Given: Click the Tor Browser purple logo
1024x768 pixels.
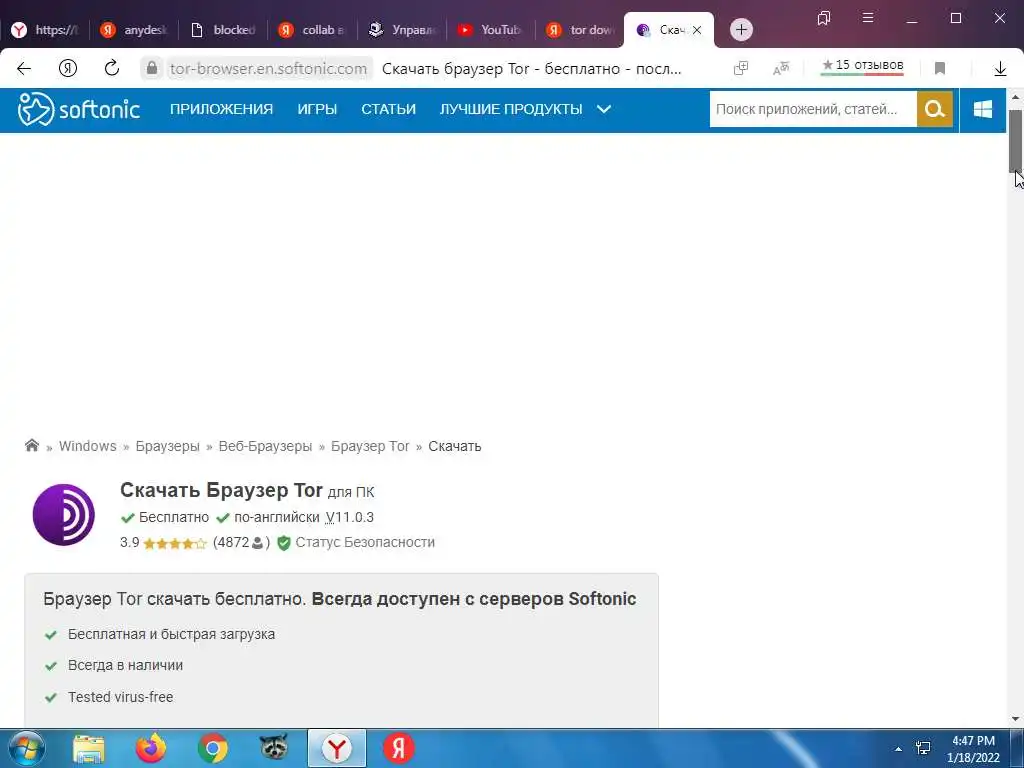Looking at the screenshot, I should click(x=64, y=515).
